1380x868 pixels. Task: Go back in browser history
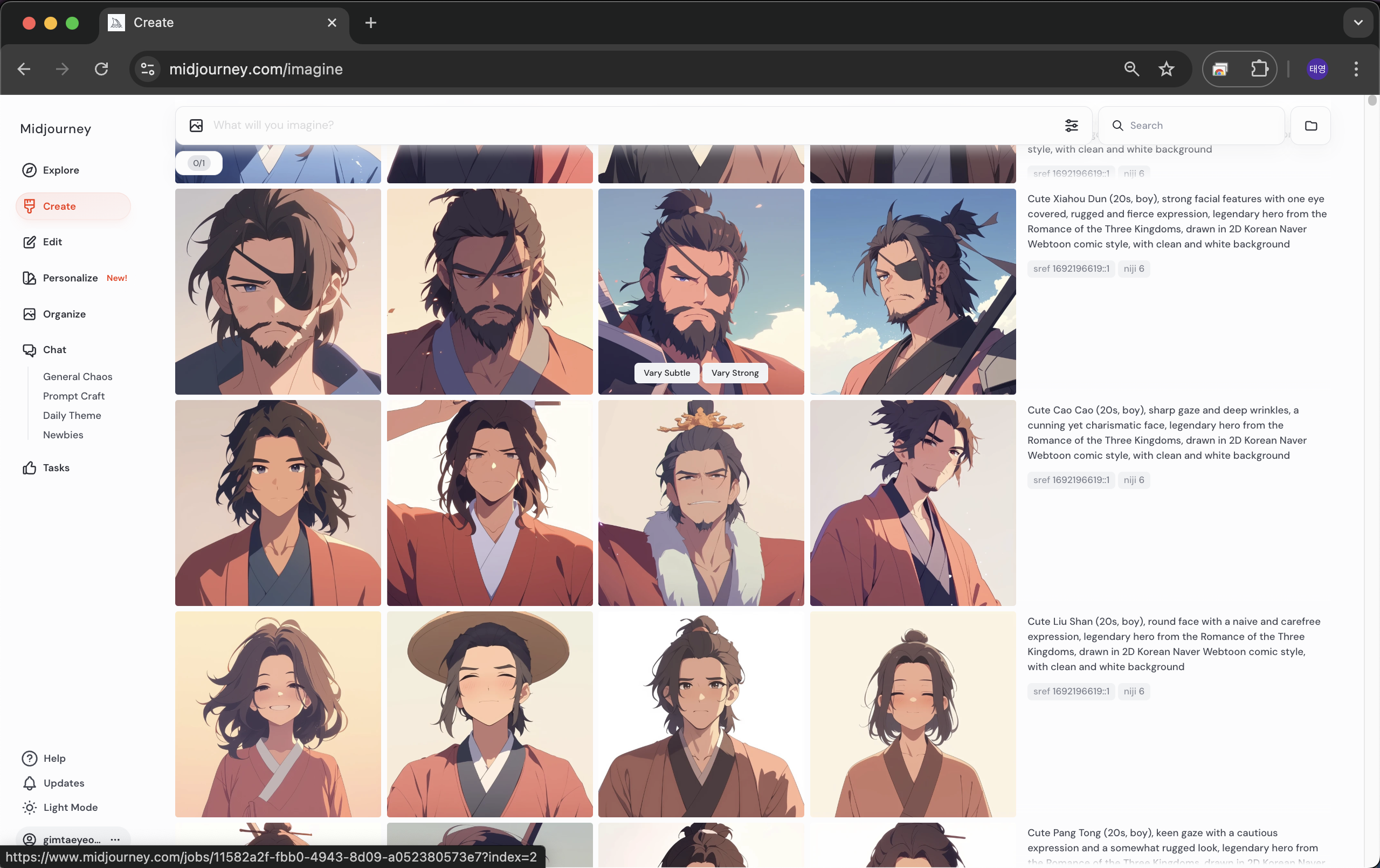coord(24,70)
